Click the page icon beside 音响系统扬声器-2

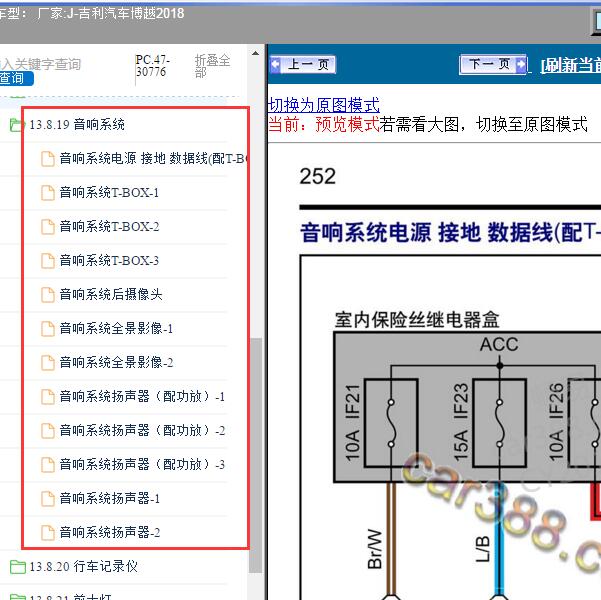point(48,533)
